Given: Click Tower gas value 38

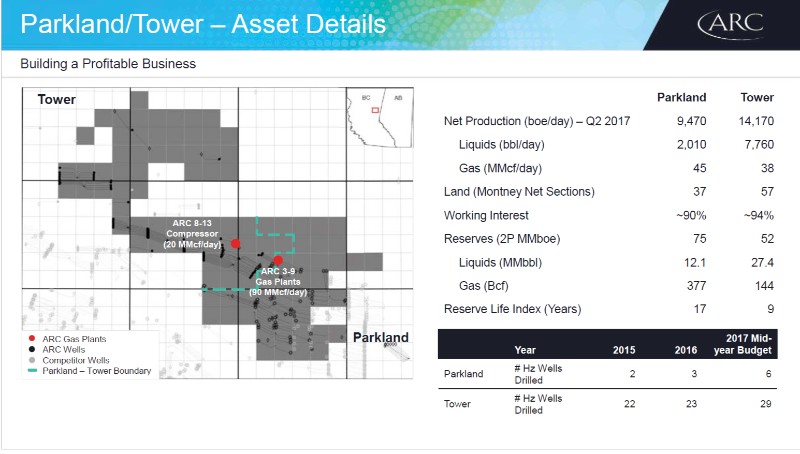Looking at the screenshot, I should click(767, 168).
